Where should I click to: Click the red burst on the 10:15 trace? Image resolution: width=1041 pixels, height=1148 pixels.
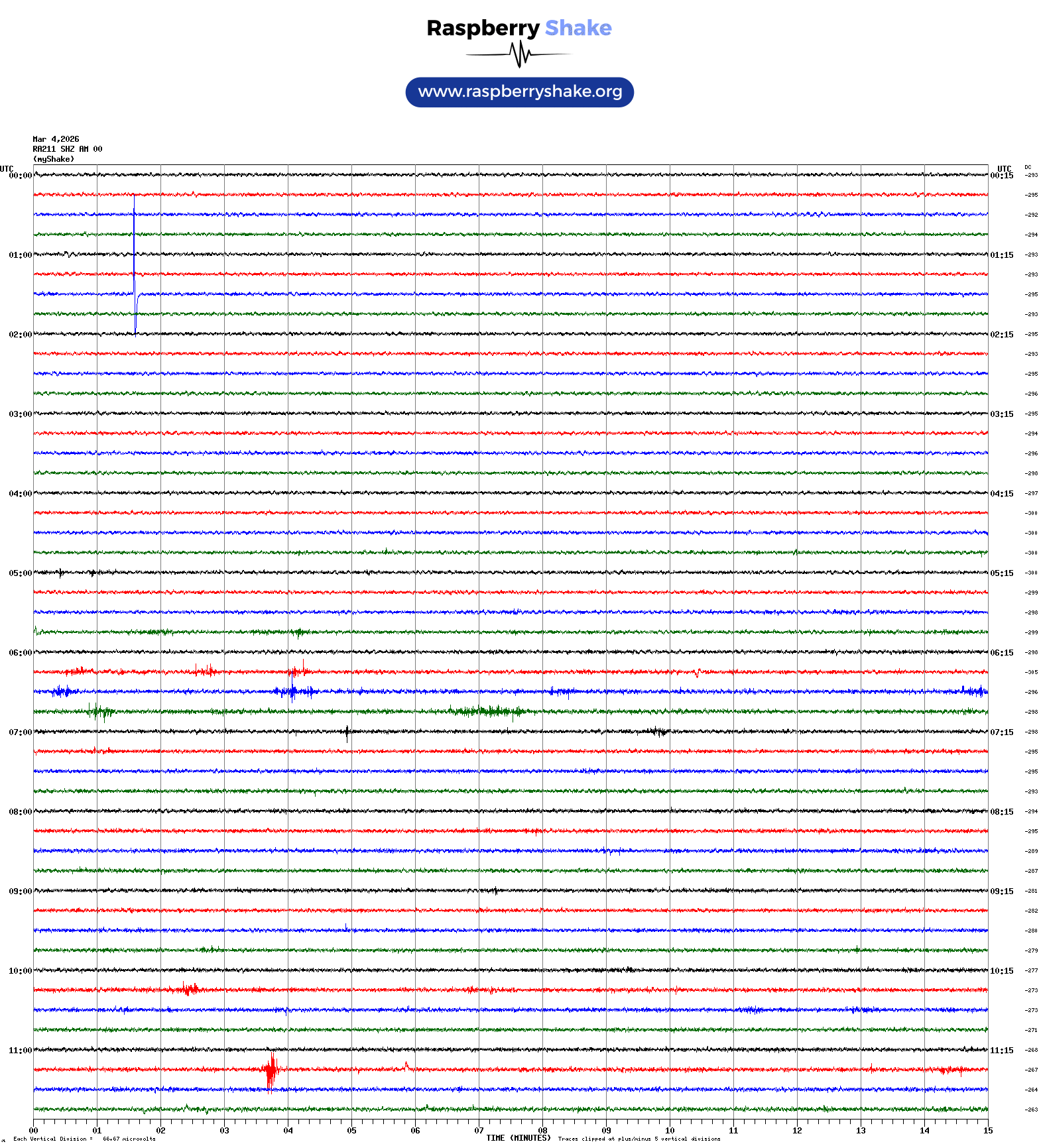coord(188,990)
